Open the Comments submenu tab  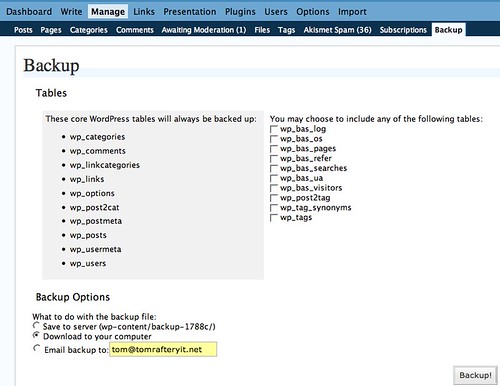point(135,30)
